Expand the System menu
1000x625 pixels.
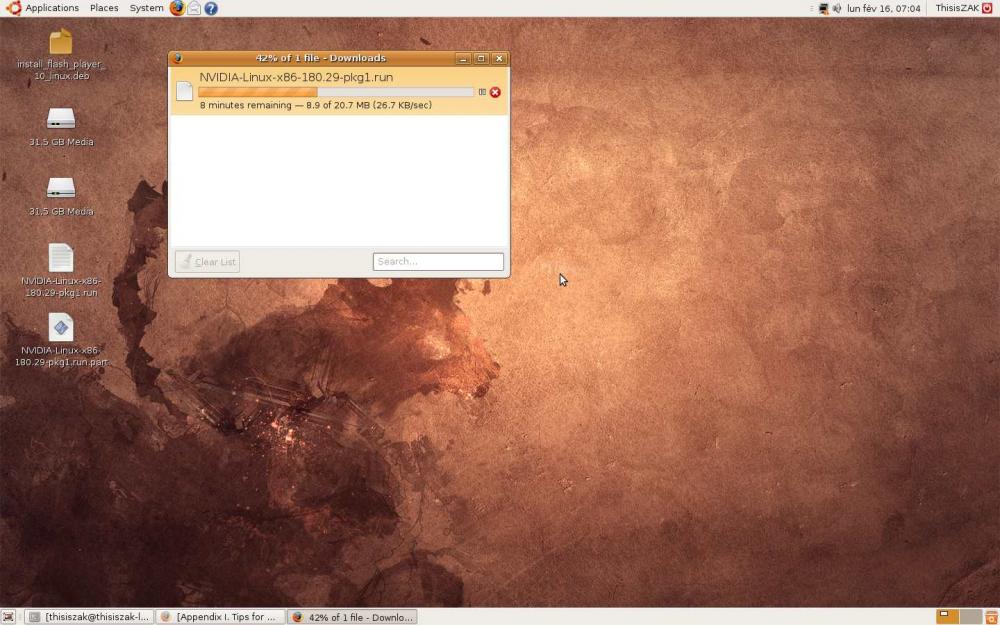[146, 8]
